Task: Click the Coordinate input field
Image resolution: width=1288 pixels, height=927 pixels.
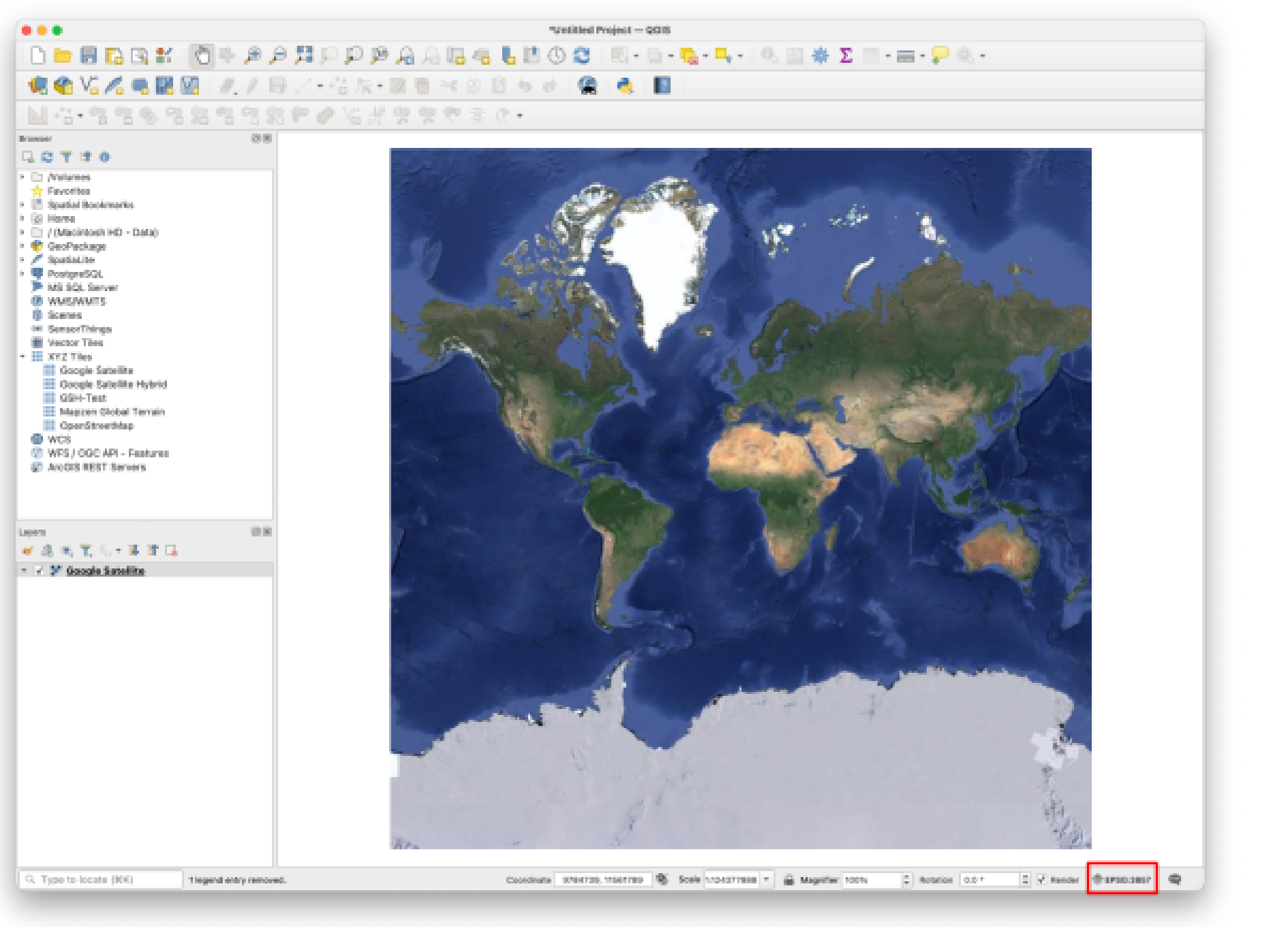Action: [x=603, y=879]
